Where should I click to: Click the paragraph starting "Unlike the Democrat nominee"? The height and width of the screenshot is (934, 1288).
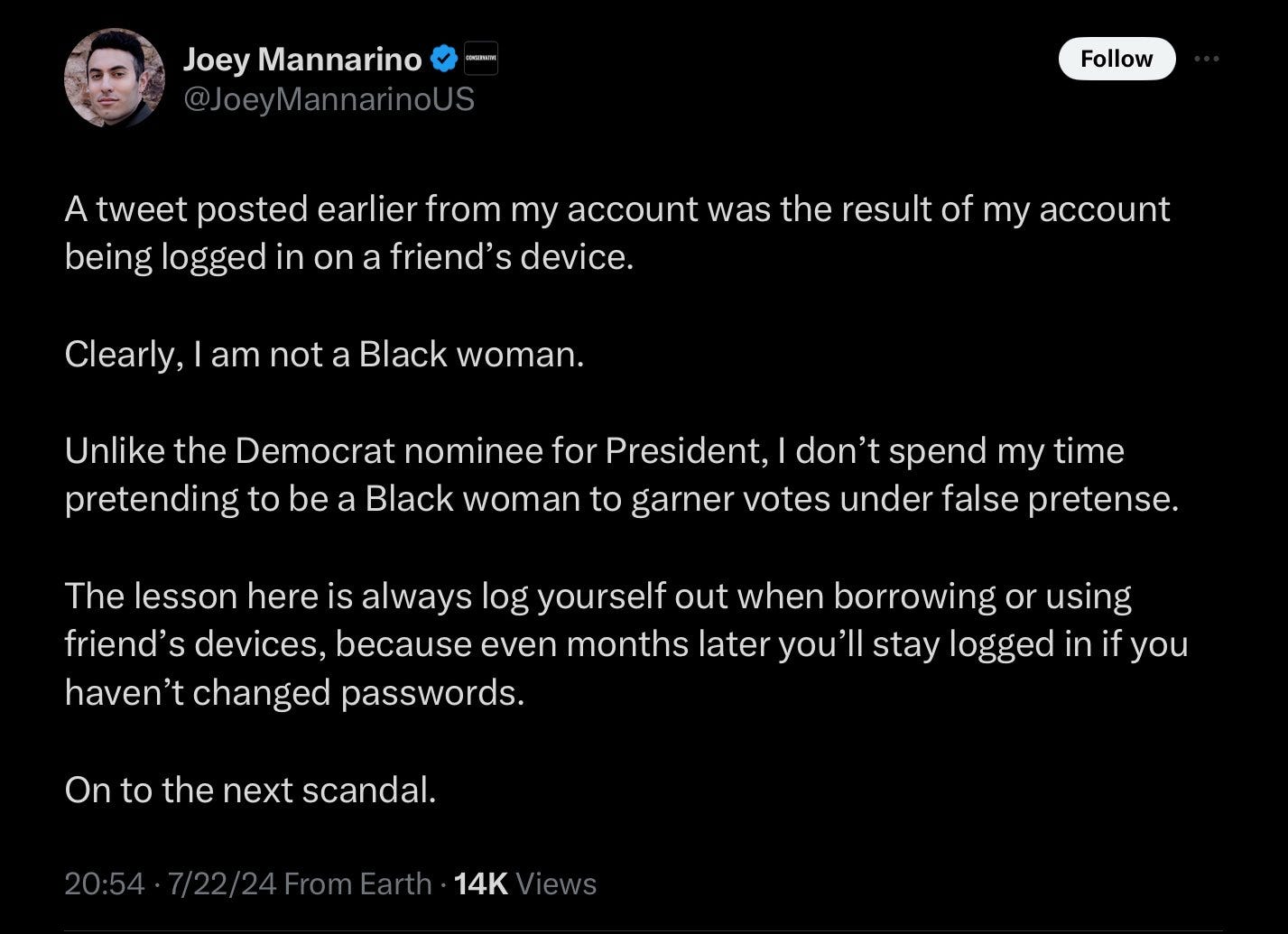click(x=621, y=475)
